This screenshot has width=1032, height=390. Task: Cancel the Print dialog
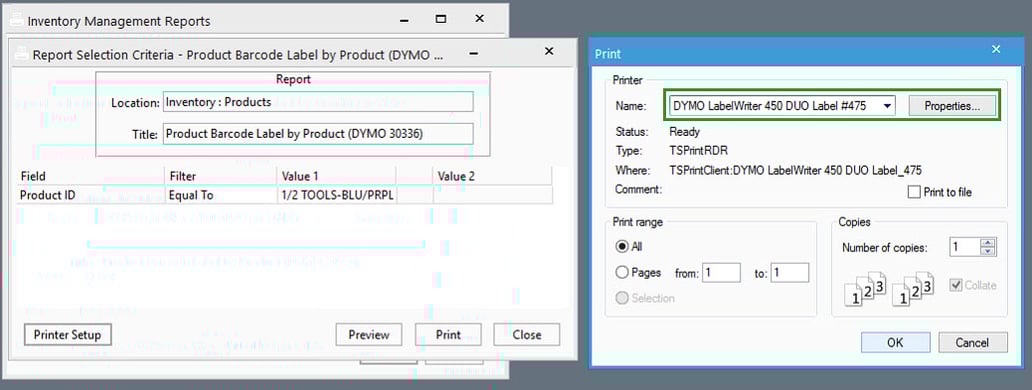972,343
